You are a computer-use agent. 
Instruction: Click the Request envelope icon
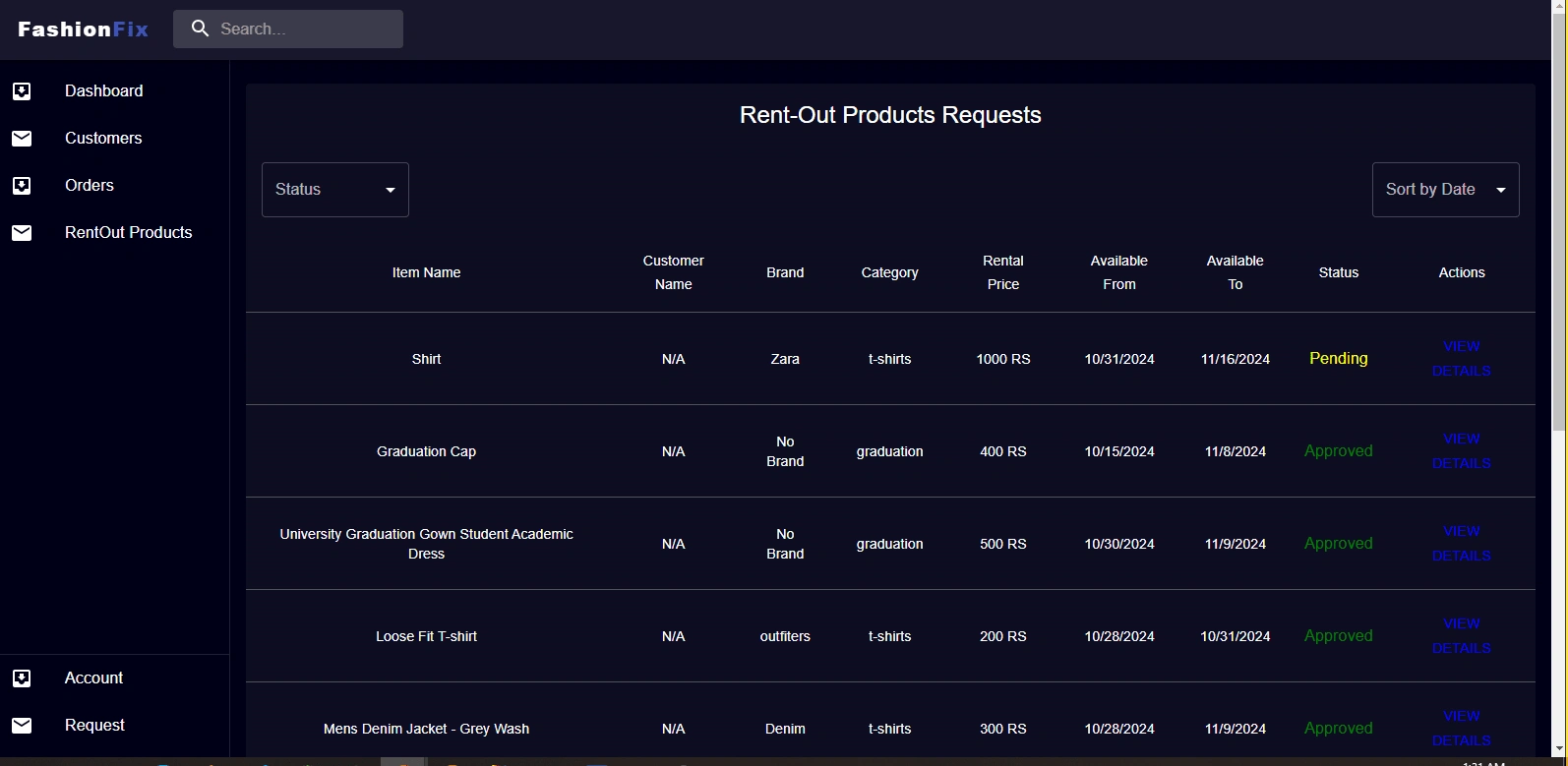point(22,726)
